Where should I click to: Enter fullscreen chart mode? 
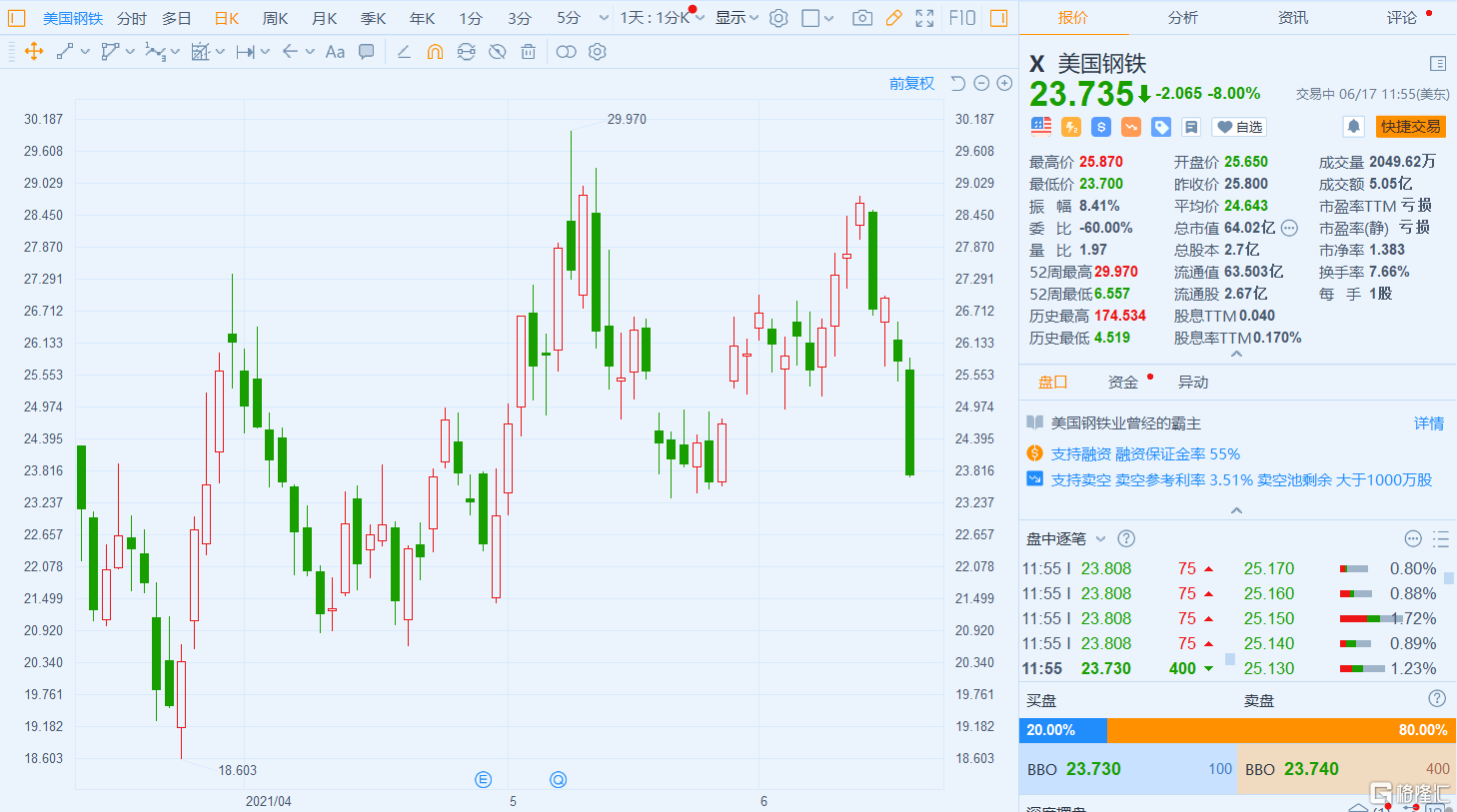pyautogui.click(x=924, y=18)
